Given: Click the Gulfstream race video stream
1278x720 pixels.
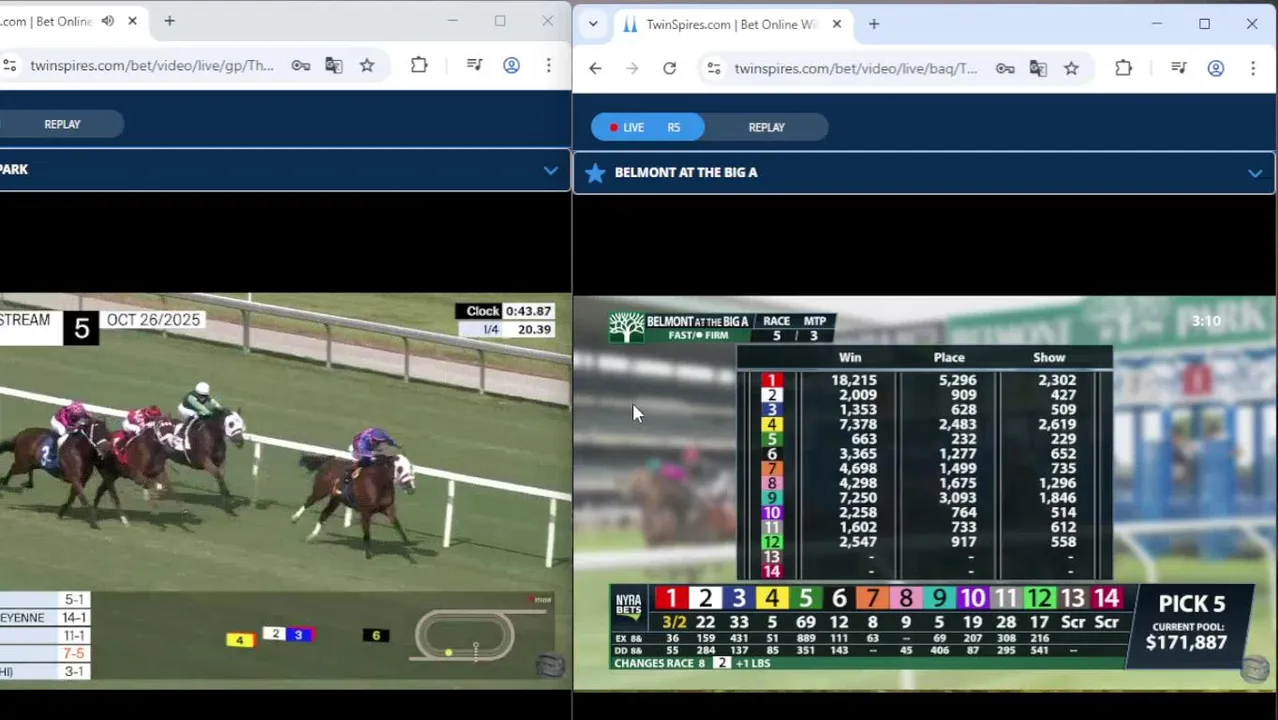Looking at the screenshot, I should (285, 490).
